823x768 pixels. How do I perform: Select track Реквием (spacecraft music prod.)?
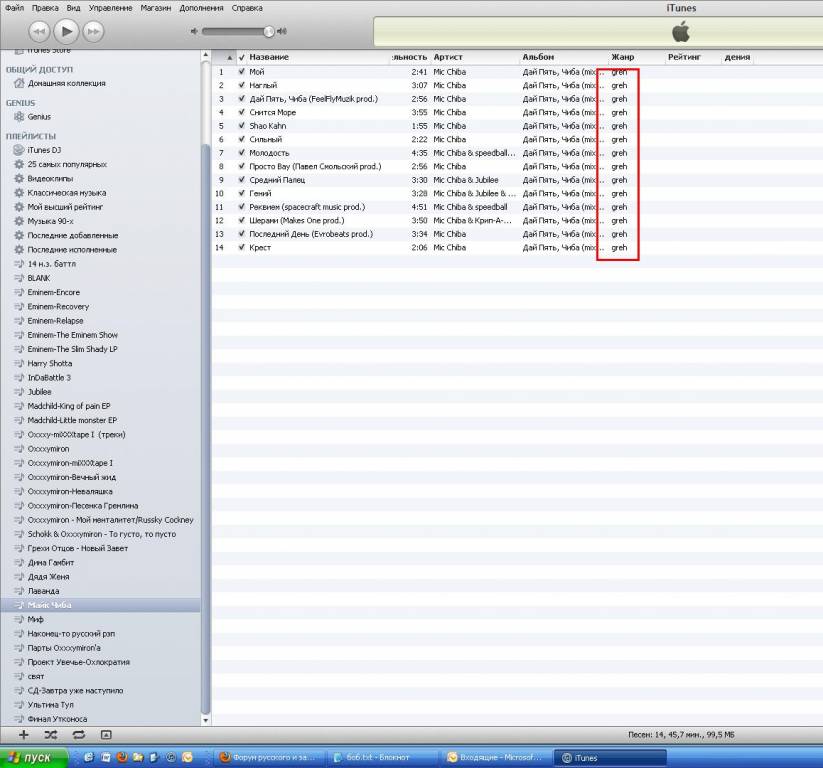click(307, 207)
